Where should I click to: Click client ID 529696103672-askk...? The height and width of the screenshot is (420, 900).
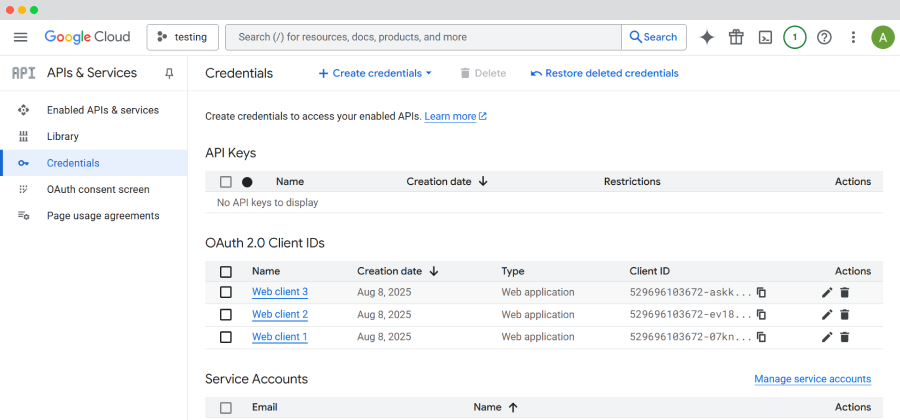coord(690,292)
